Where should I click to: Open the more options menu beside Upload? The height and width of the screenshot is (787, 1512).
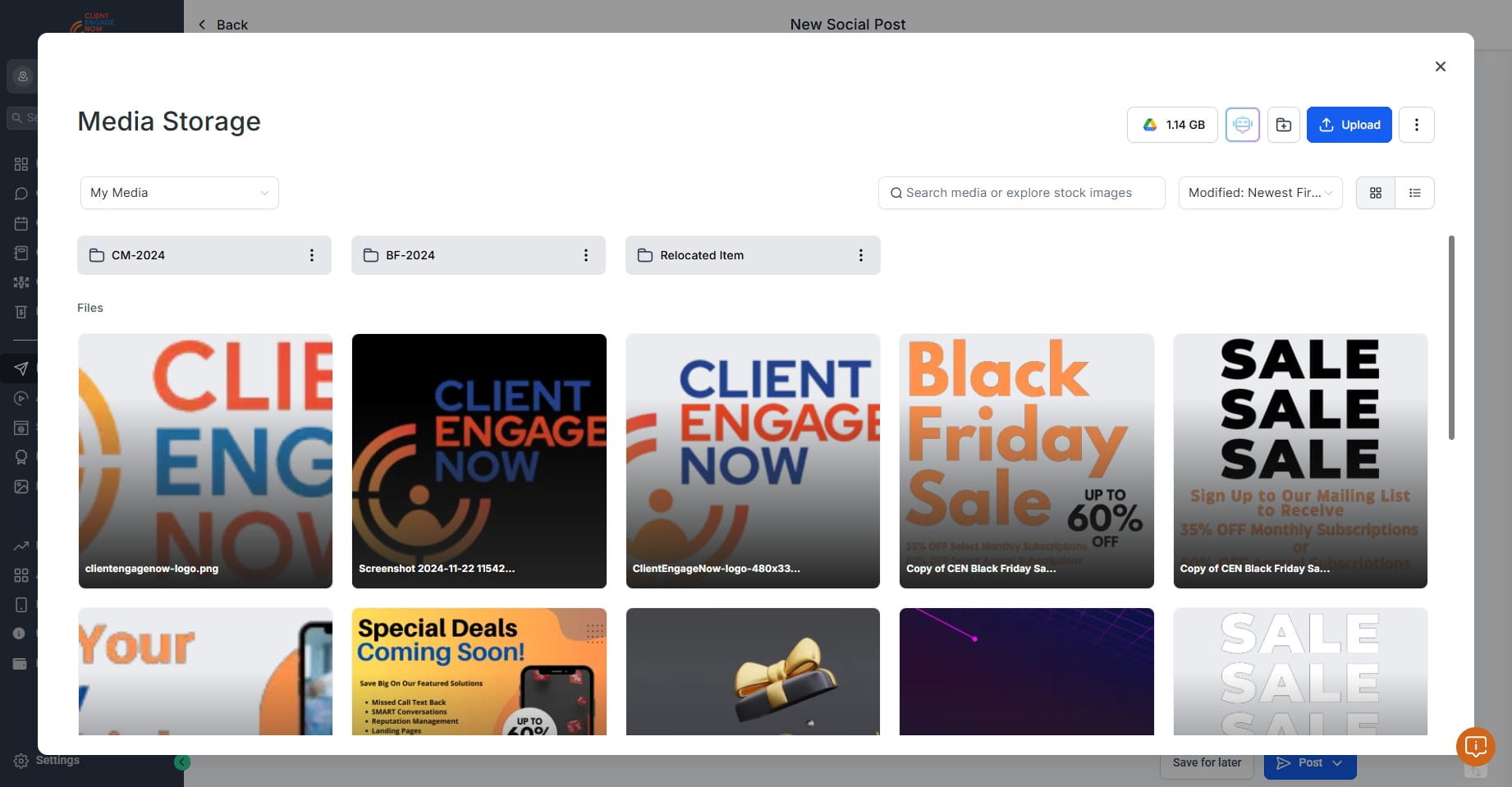tap(1417, 125)
